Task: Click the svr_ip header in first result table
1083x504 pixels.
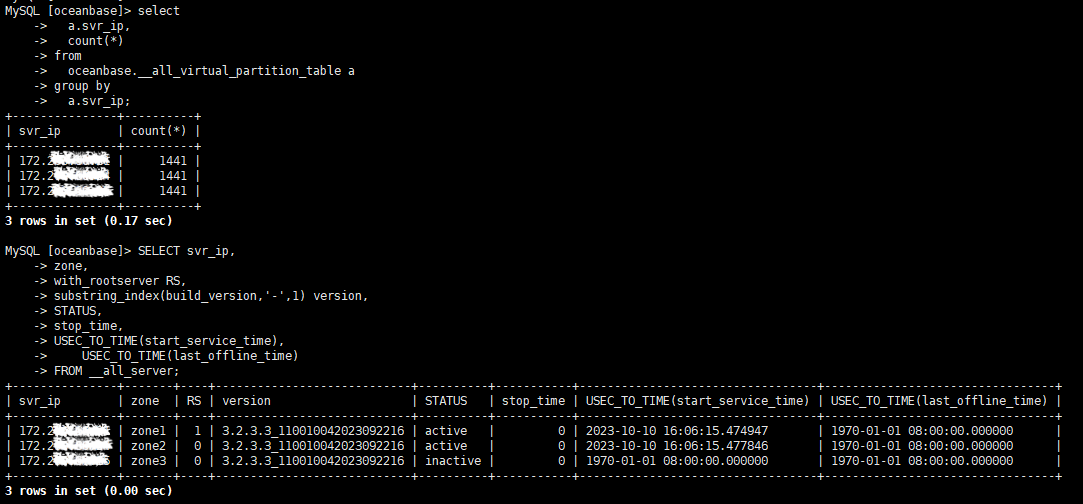Action: pos(40,131)
